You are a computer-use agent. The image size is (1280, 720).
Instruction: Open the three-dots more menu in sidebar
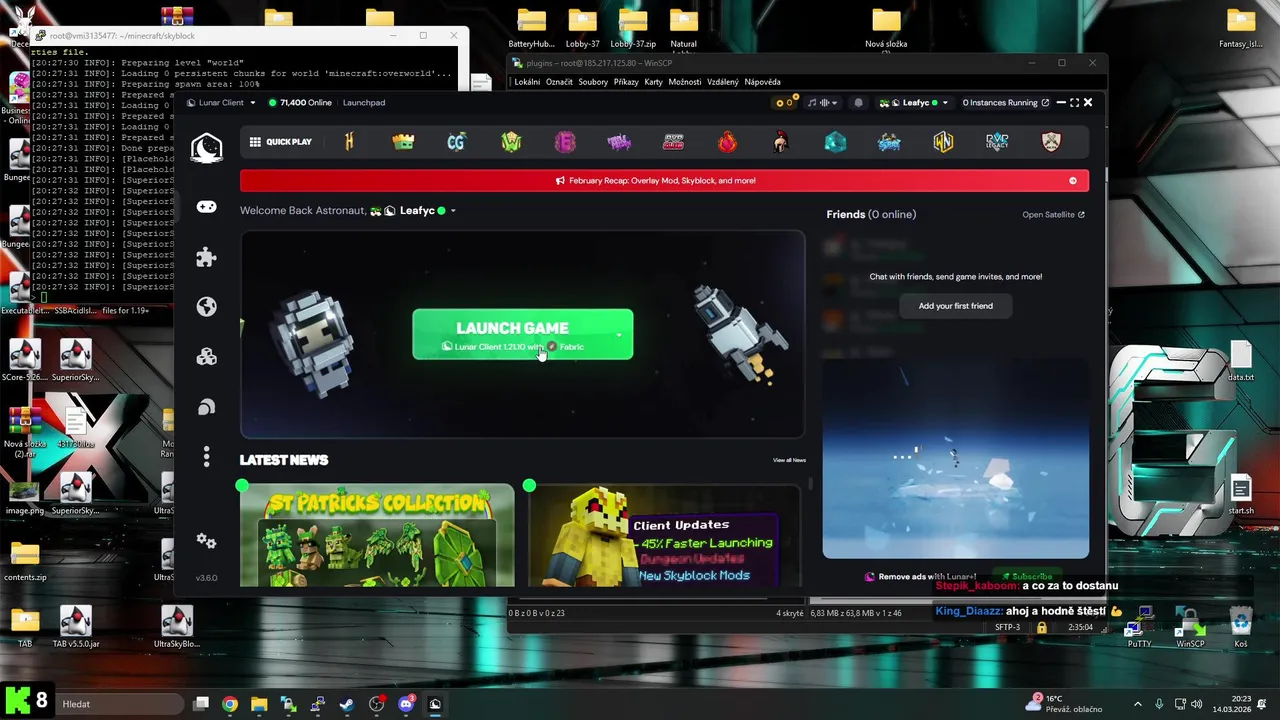click(206, 457)
